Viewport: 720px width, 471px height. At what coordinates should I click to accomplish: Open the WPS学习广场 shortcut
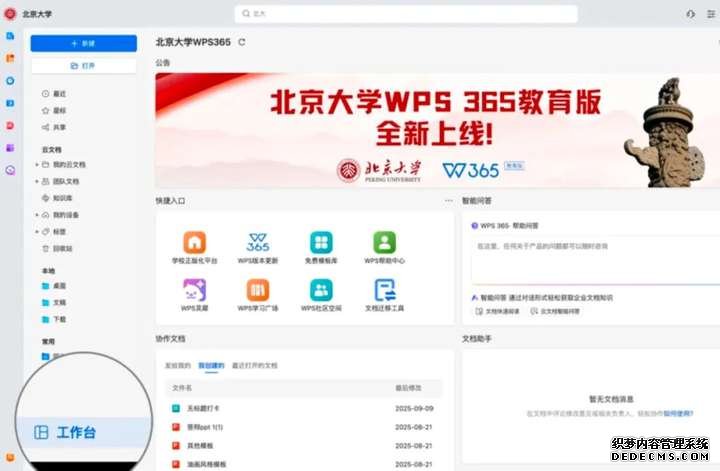coord(258,296)
